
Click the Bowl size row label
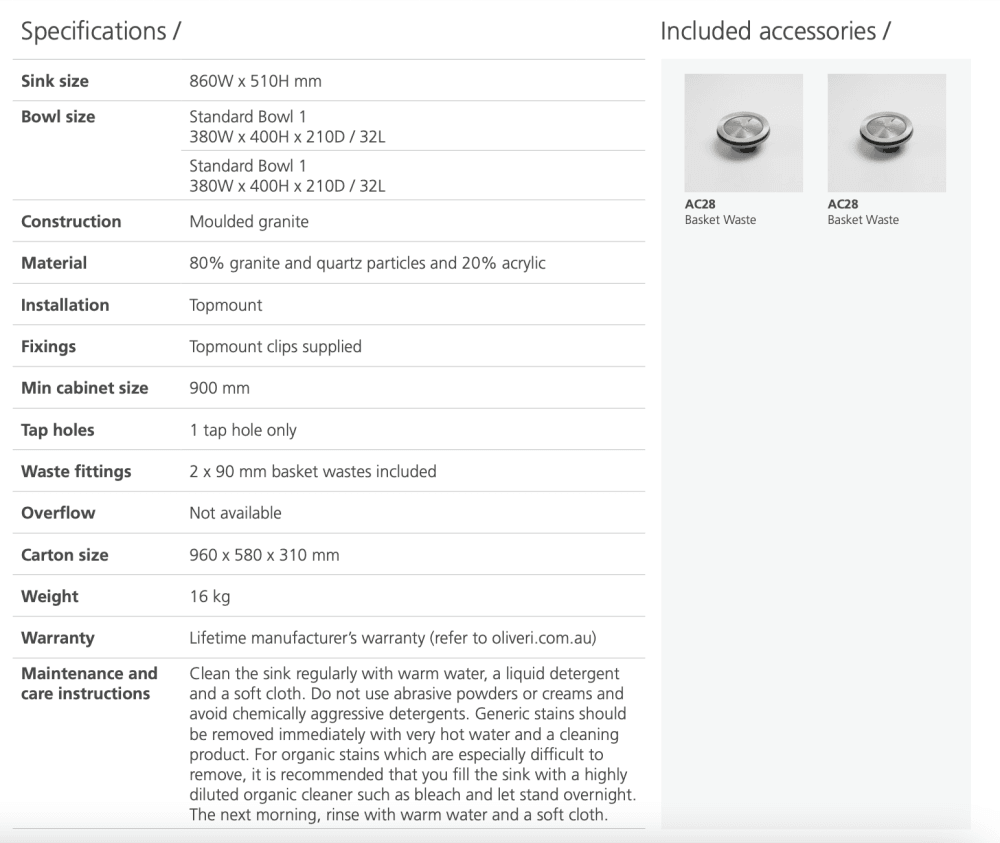tap(58, 117)
